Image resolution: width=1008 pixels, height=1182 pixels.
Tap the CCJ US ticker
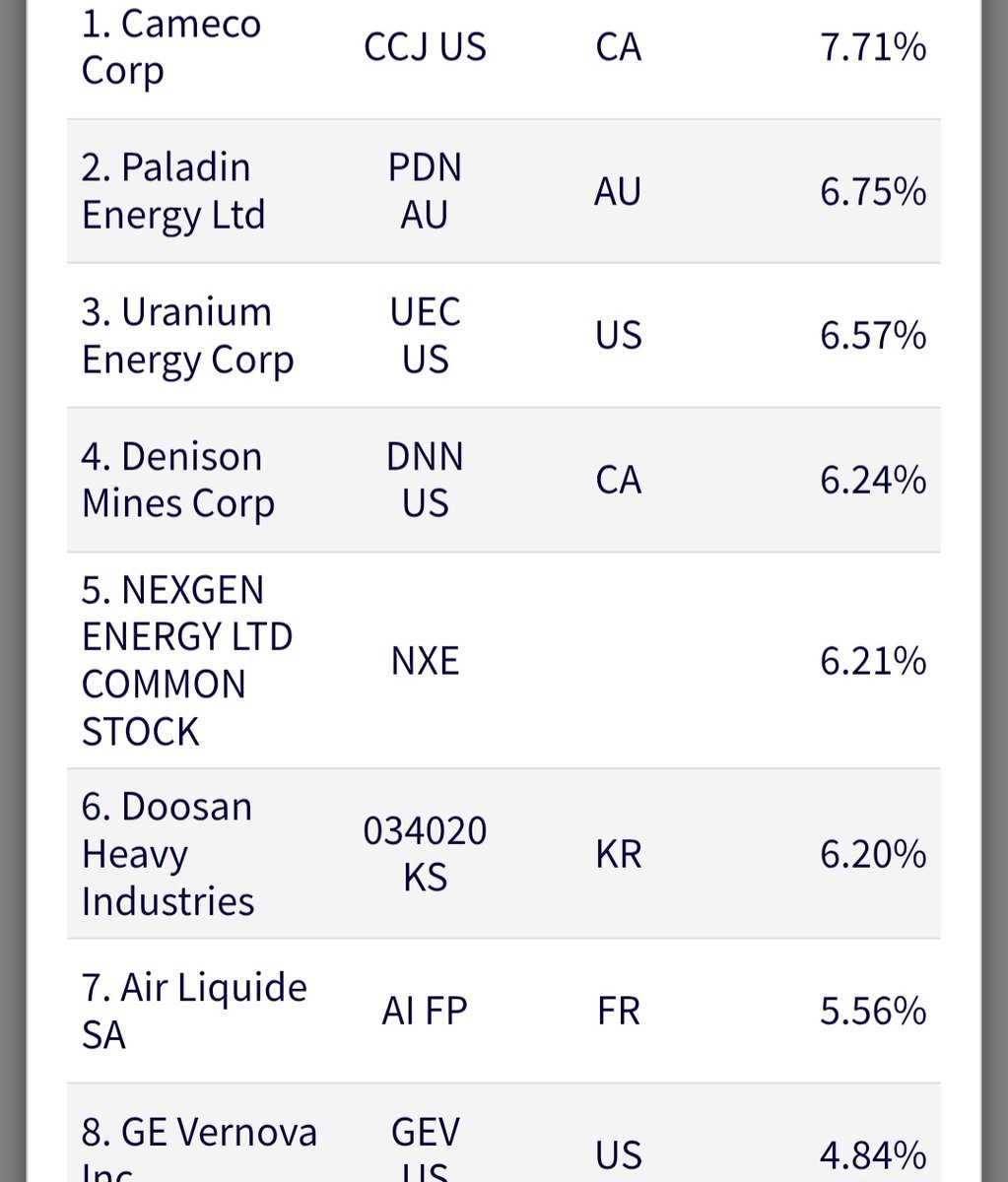click(x=425, y=47)
